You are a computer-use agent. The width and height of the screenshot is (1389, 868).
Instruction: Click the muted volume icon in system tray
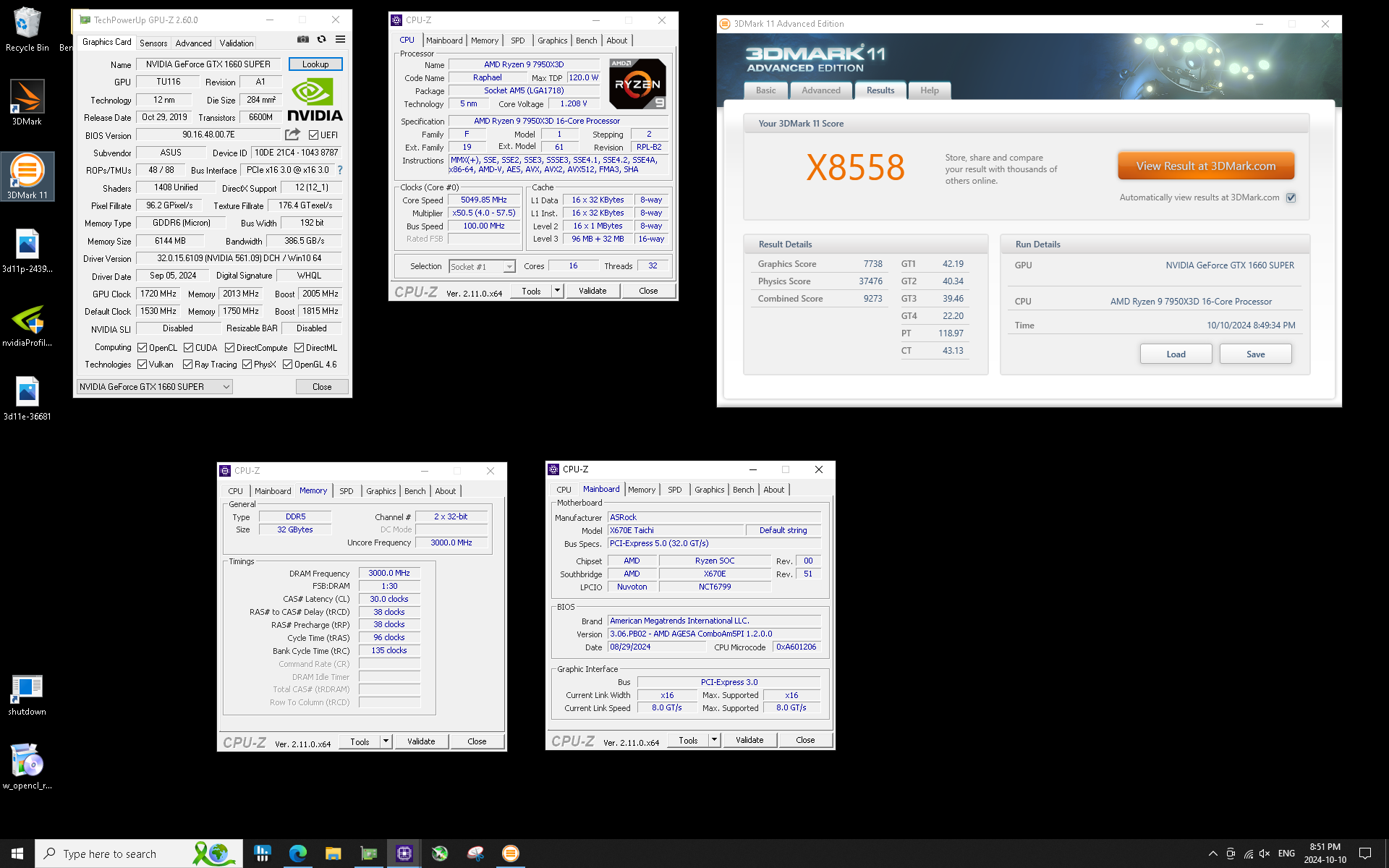coord(1265,854)
